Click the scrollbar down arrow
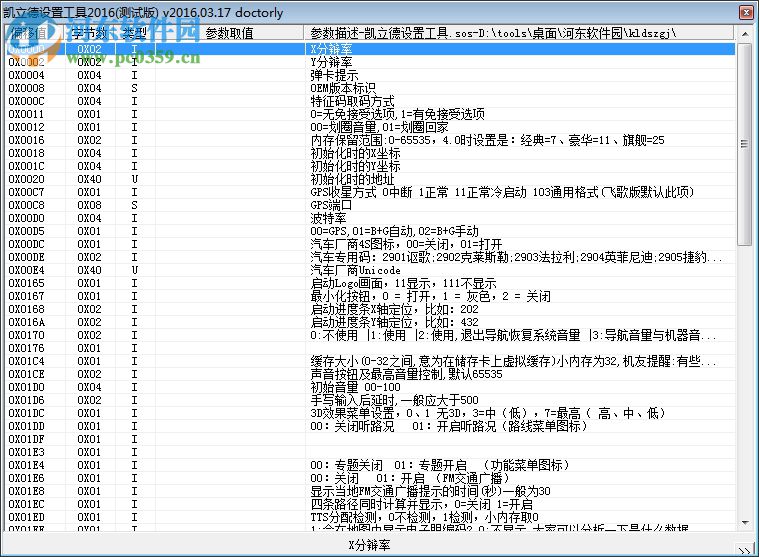 pyautogui.click(x=745, y=522)
